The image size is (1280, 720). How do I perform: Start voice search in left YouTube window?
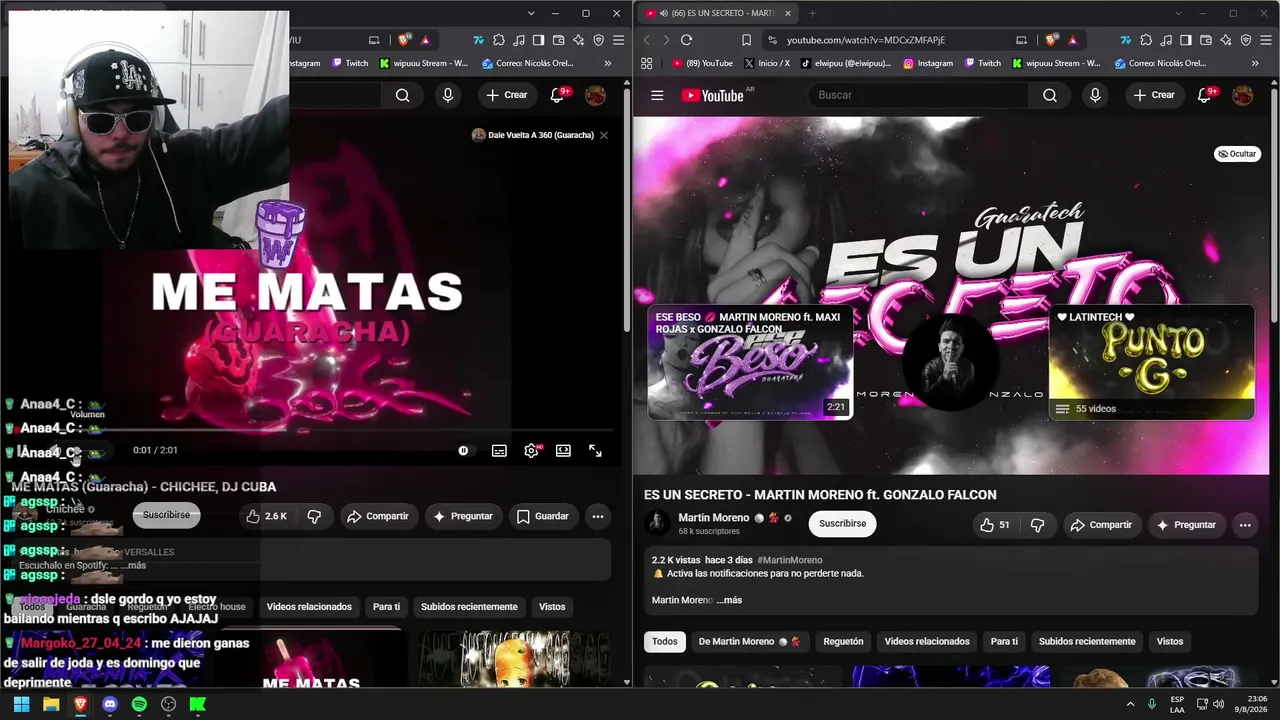coord(448,95)
